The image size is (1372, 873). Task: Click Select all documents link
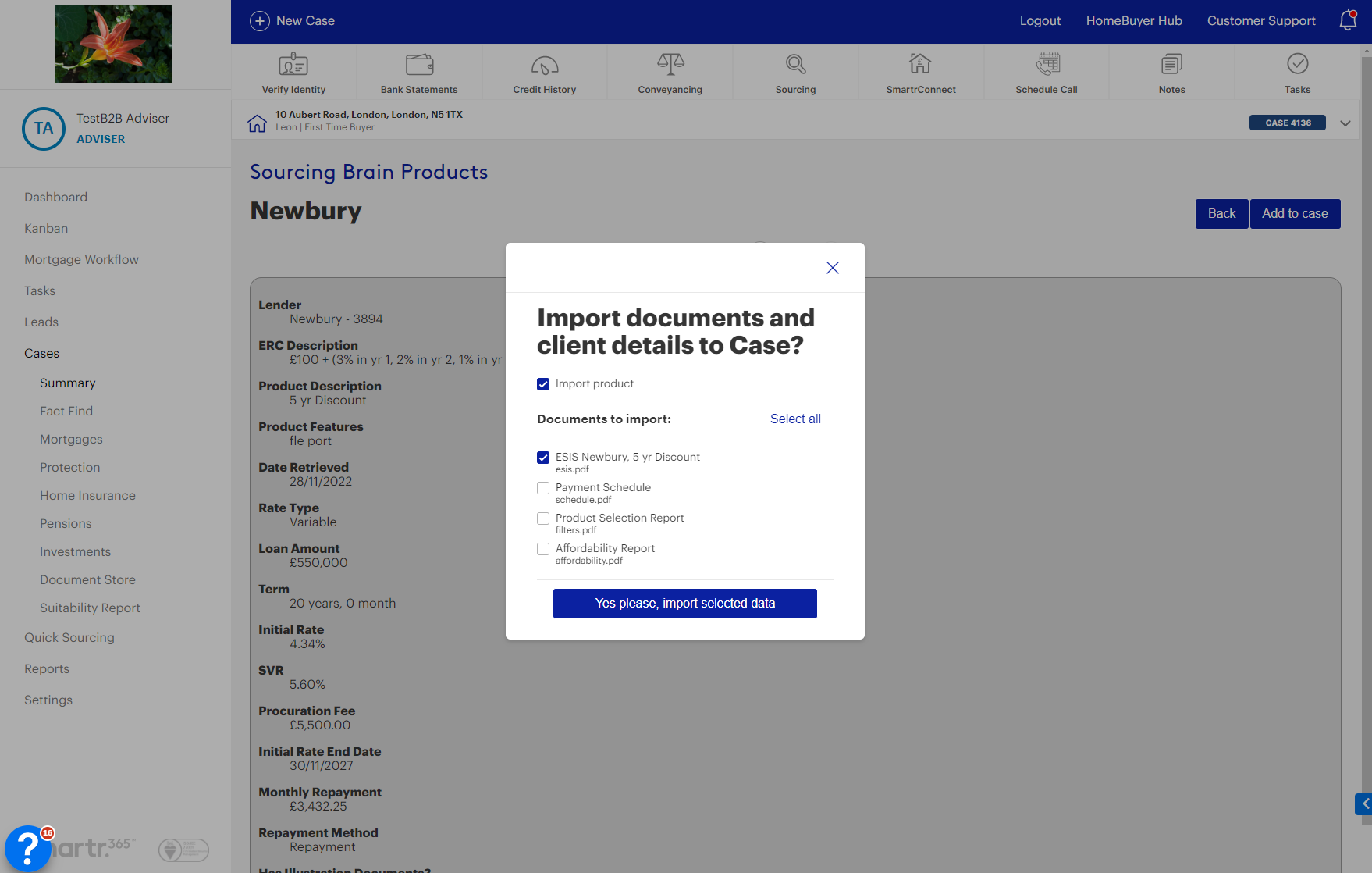[795, 419]
